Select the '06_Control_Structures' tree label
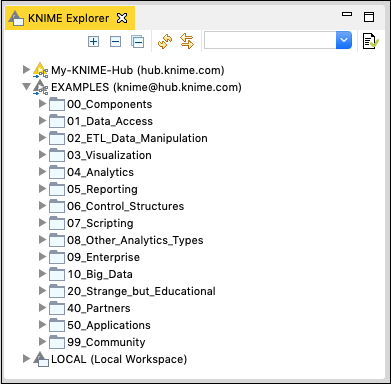The image size is (391, 384). [126, 206]
